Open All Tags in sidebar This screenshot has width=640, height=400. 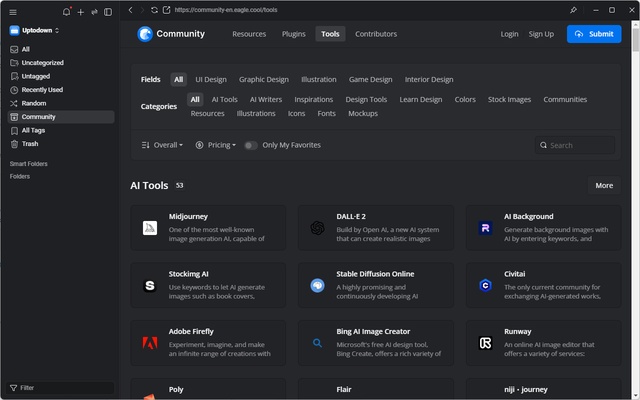click(61, 130)
